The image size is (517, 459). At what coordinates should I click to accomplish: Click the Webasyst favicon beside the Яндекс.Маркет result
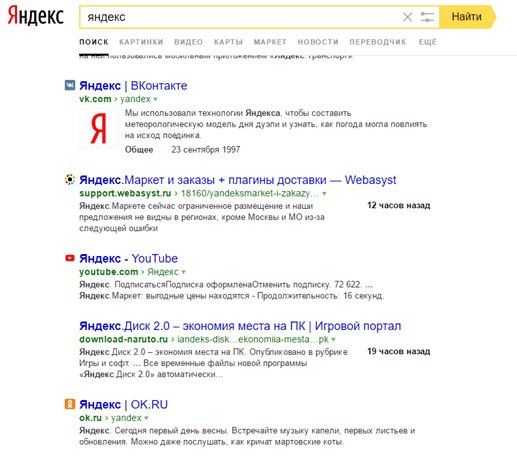coord(70,180)
